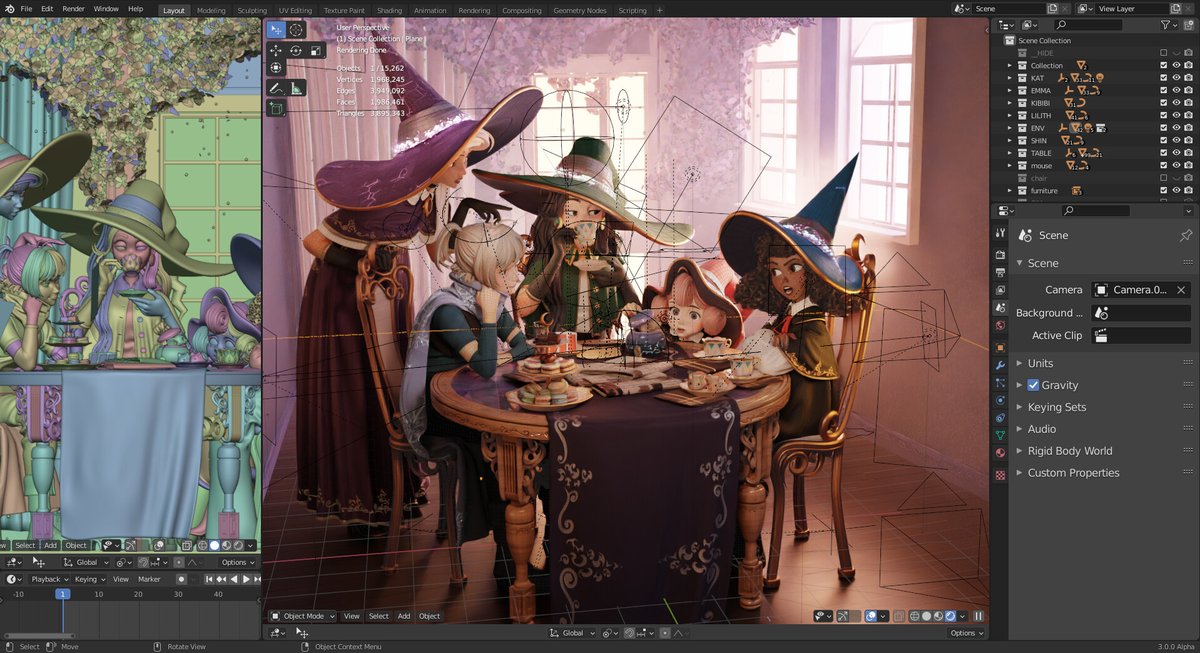
Task: Open the Physics properties tab
Action: tap(1000, 400)
